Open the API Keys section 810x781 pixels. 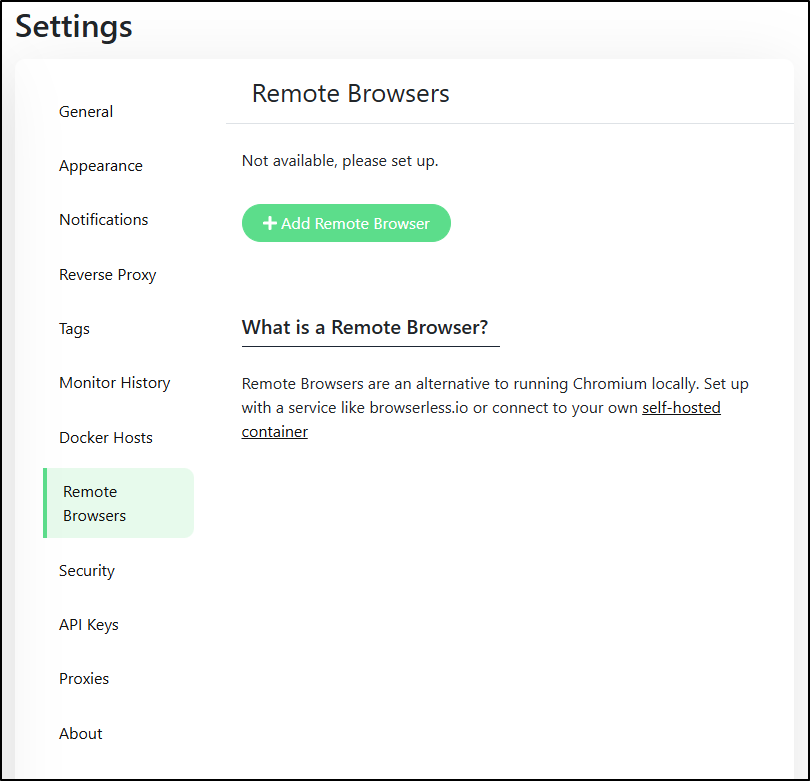pyautogui.click(x=89, y=625)
